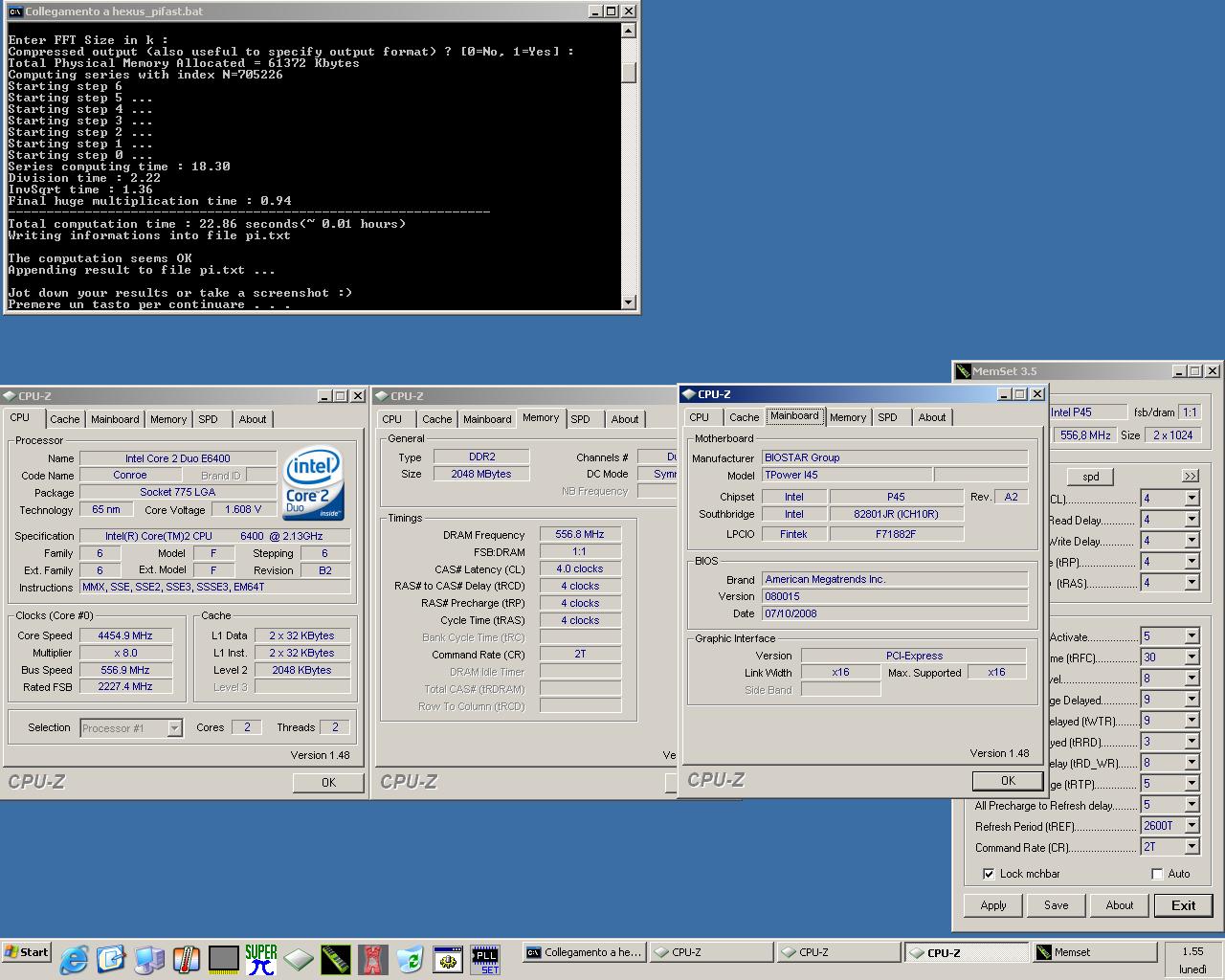Launch MemSet RAM stick quick-launch icon
This screenshot has height=980, width=1225.
click(x=335, y=958)
